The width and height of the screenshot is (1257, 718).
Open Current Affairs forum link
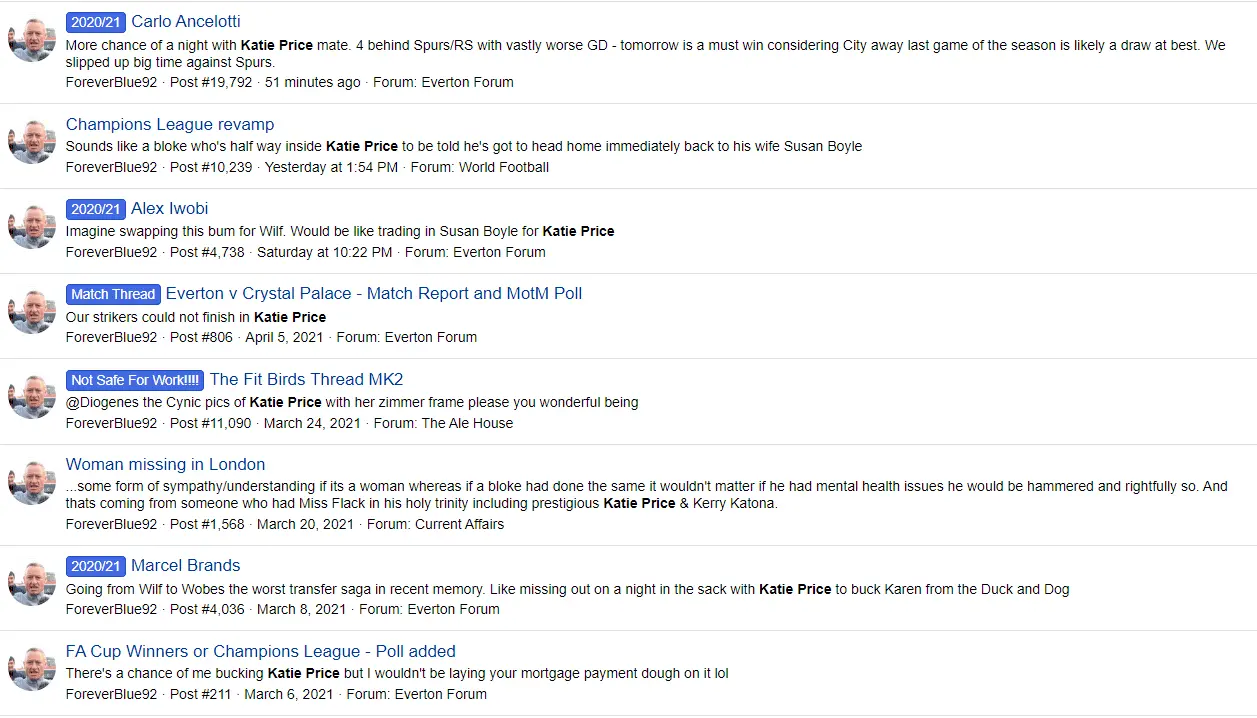pos(459,524)
